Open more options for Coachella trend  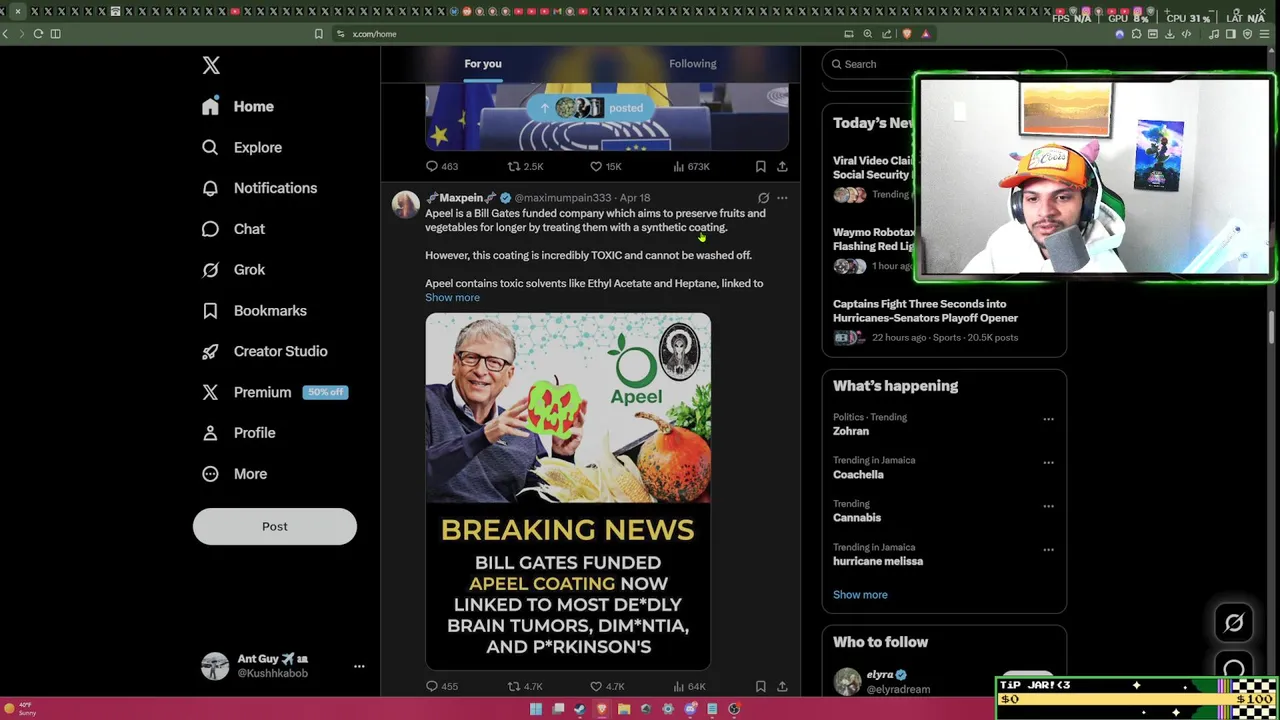[1048, 462]
